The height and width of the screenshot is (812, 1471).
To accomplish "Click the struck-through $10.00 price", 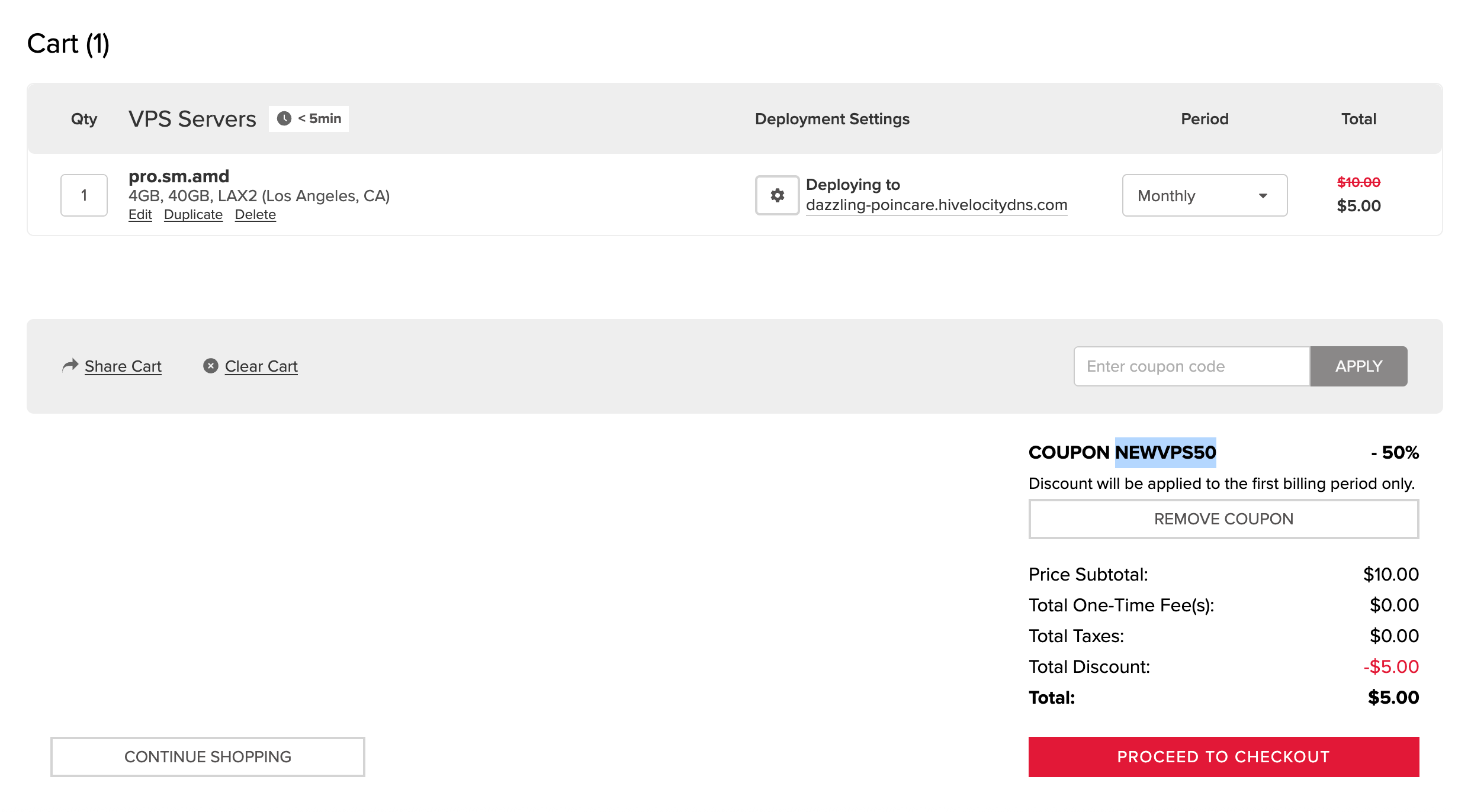I will tap(1358, 182).
